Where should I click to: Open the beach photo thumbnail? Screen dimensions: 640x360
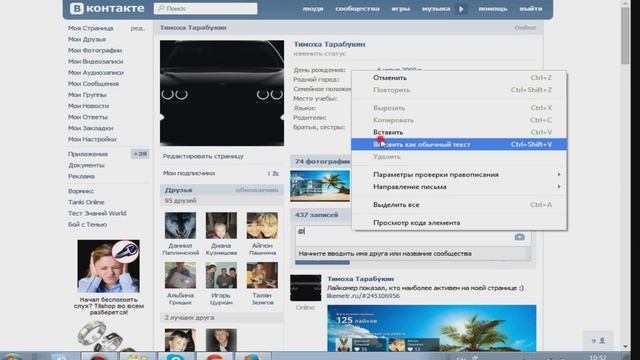tap(320, 186)
